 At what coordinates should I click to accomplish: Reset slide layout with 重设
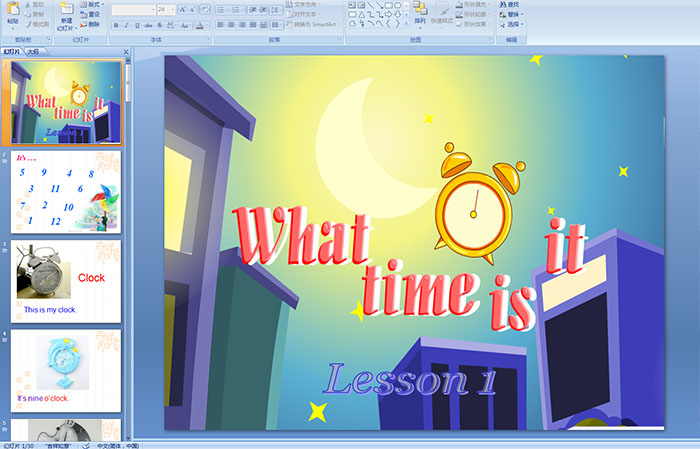(x=90, y=14)
